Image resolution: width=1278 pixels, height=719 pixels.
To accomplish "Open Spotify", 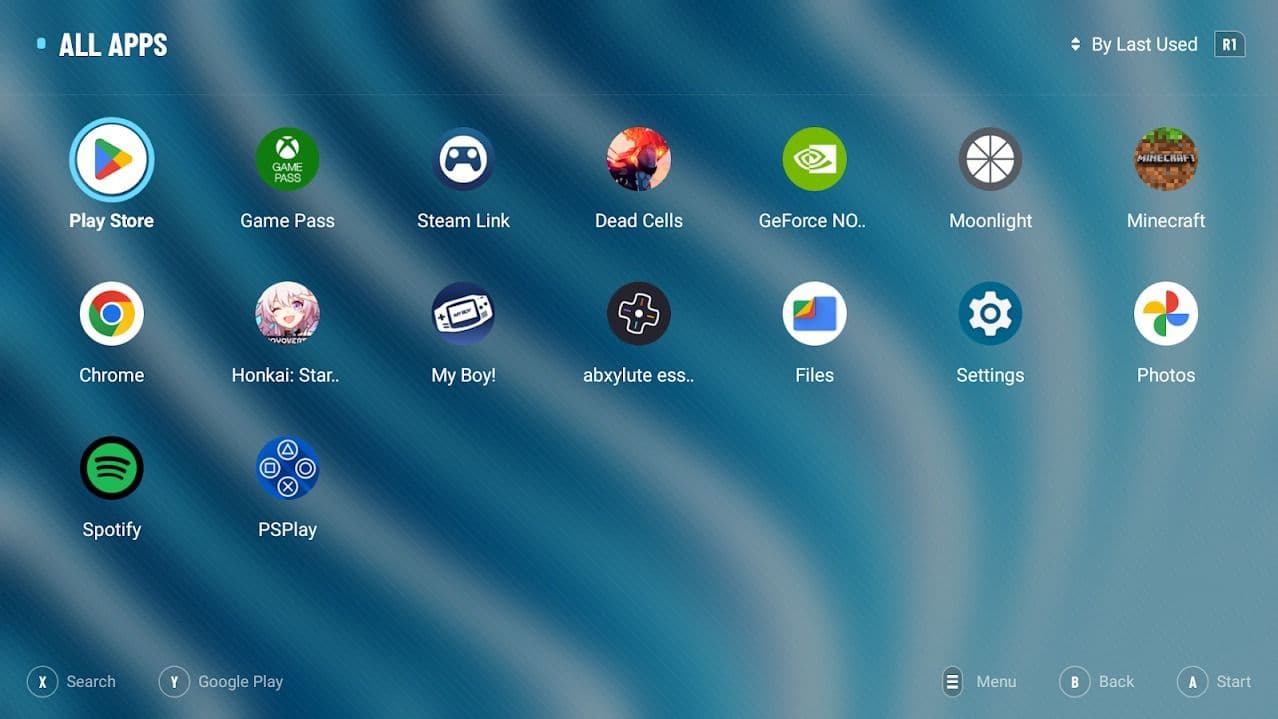I will tap(111, 468).
